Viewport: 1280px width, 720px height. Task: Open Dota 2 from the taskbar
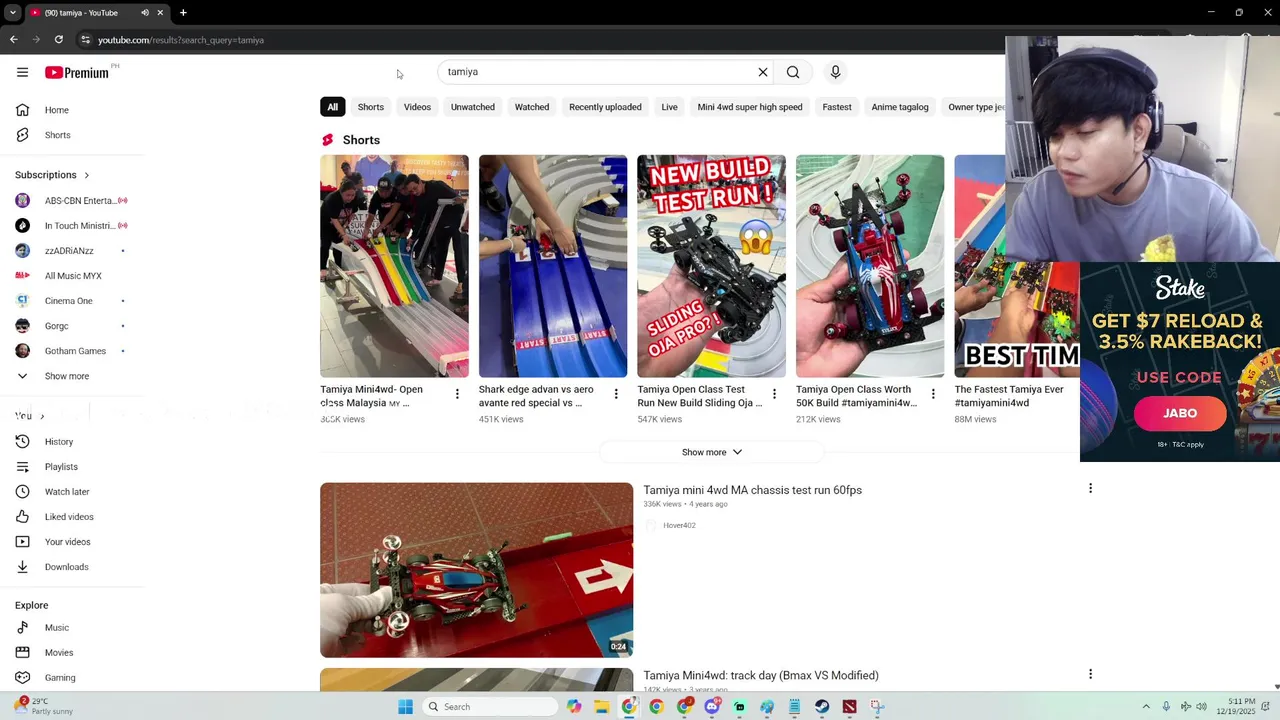point(849,707)
